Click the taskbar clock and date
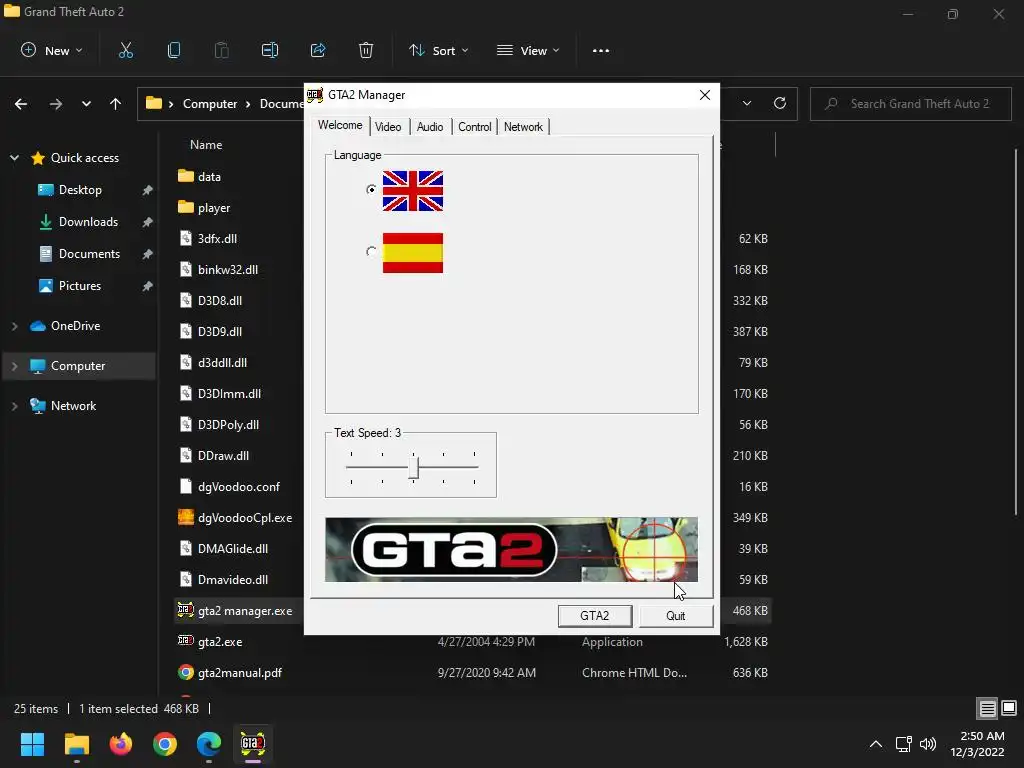This screenshot has height=768, width=1024. 977,744
